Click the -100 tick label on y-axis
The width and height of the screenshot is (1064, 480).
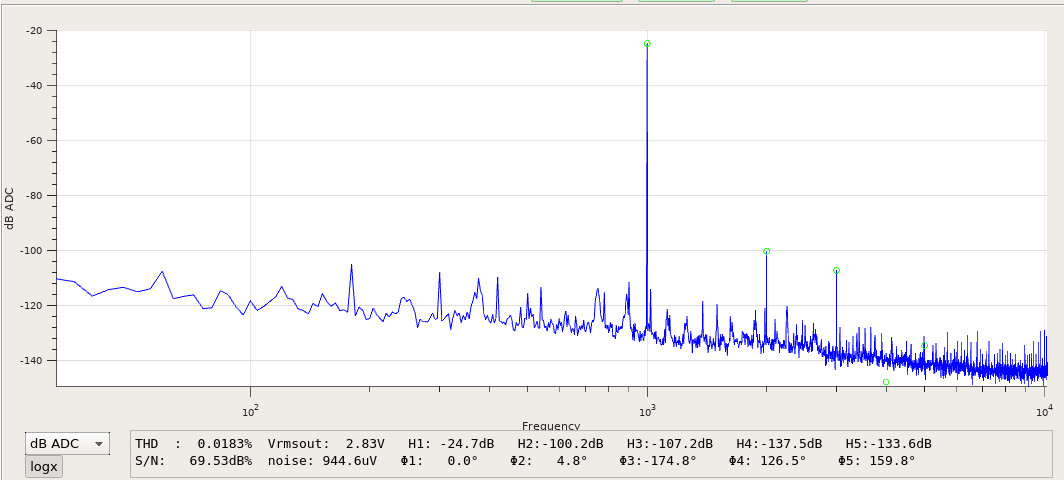(31, 251)
